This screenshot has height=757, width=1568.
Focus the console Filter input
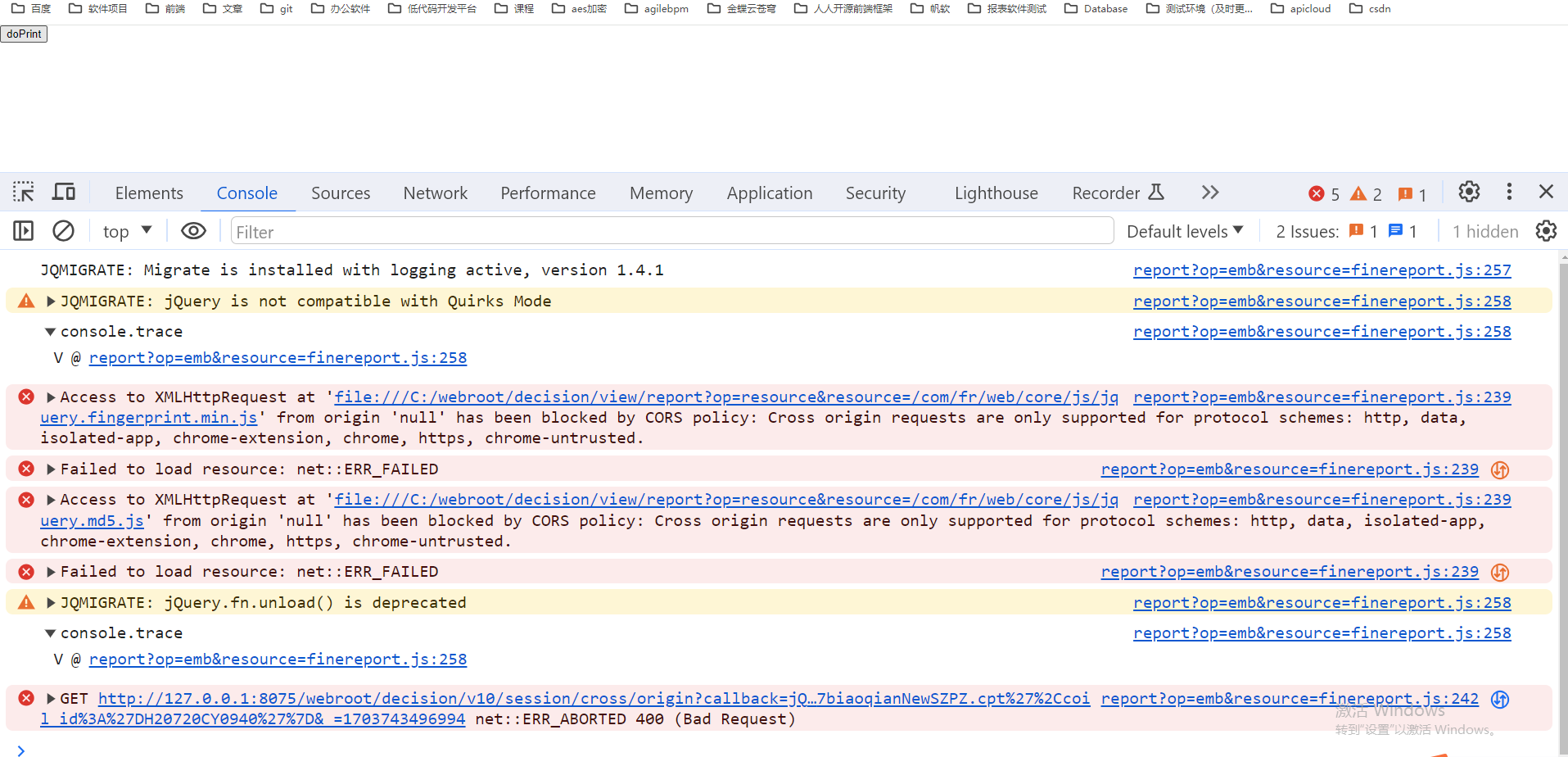point(672,232)
